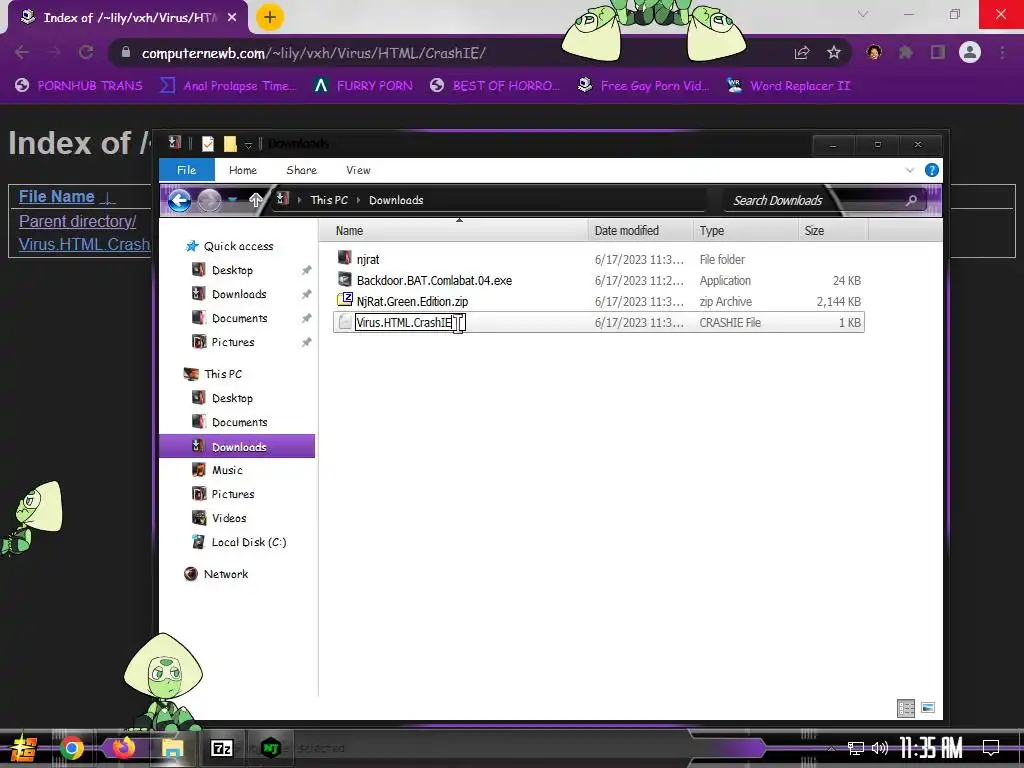Open Firefox from the taskbar
The height and width of the screenshot is (768, 1024).
click(123, 748)
